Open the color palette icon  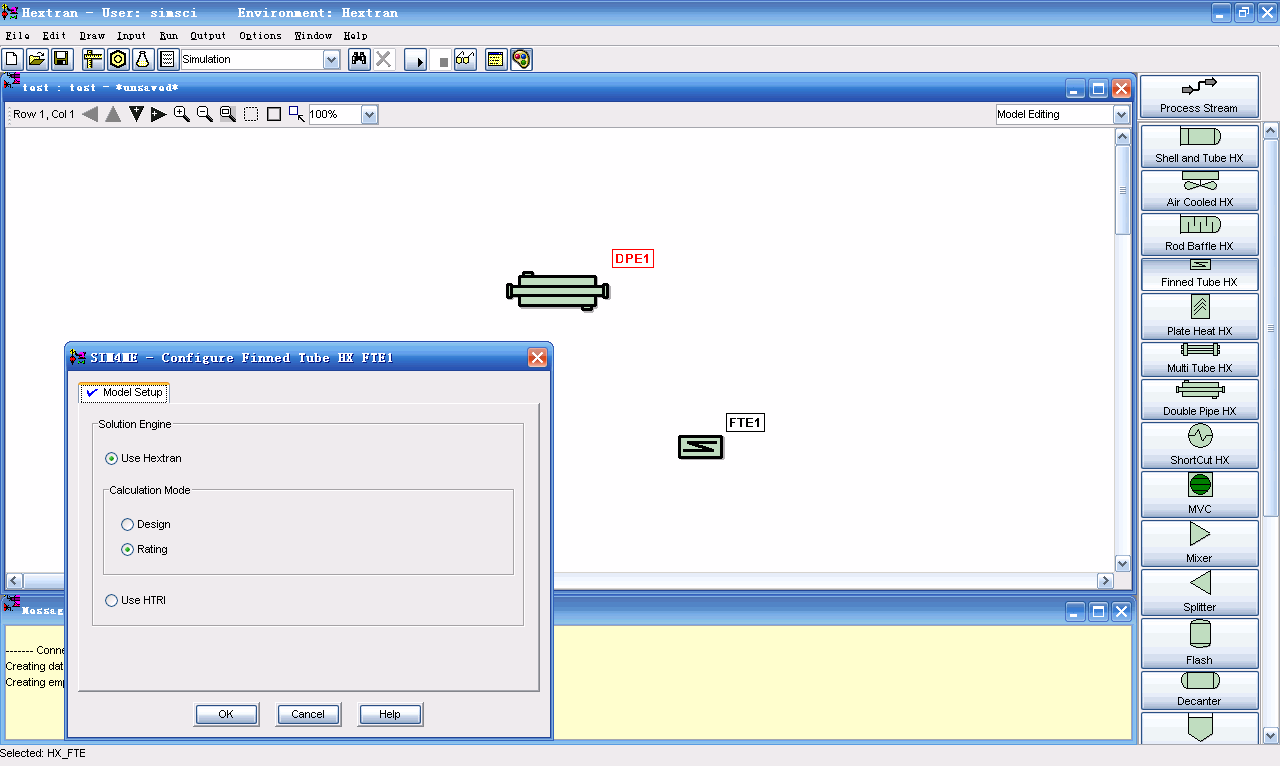coord(521,59)
